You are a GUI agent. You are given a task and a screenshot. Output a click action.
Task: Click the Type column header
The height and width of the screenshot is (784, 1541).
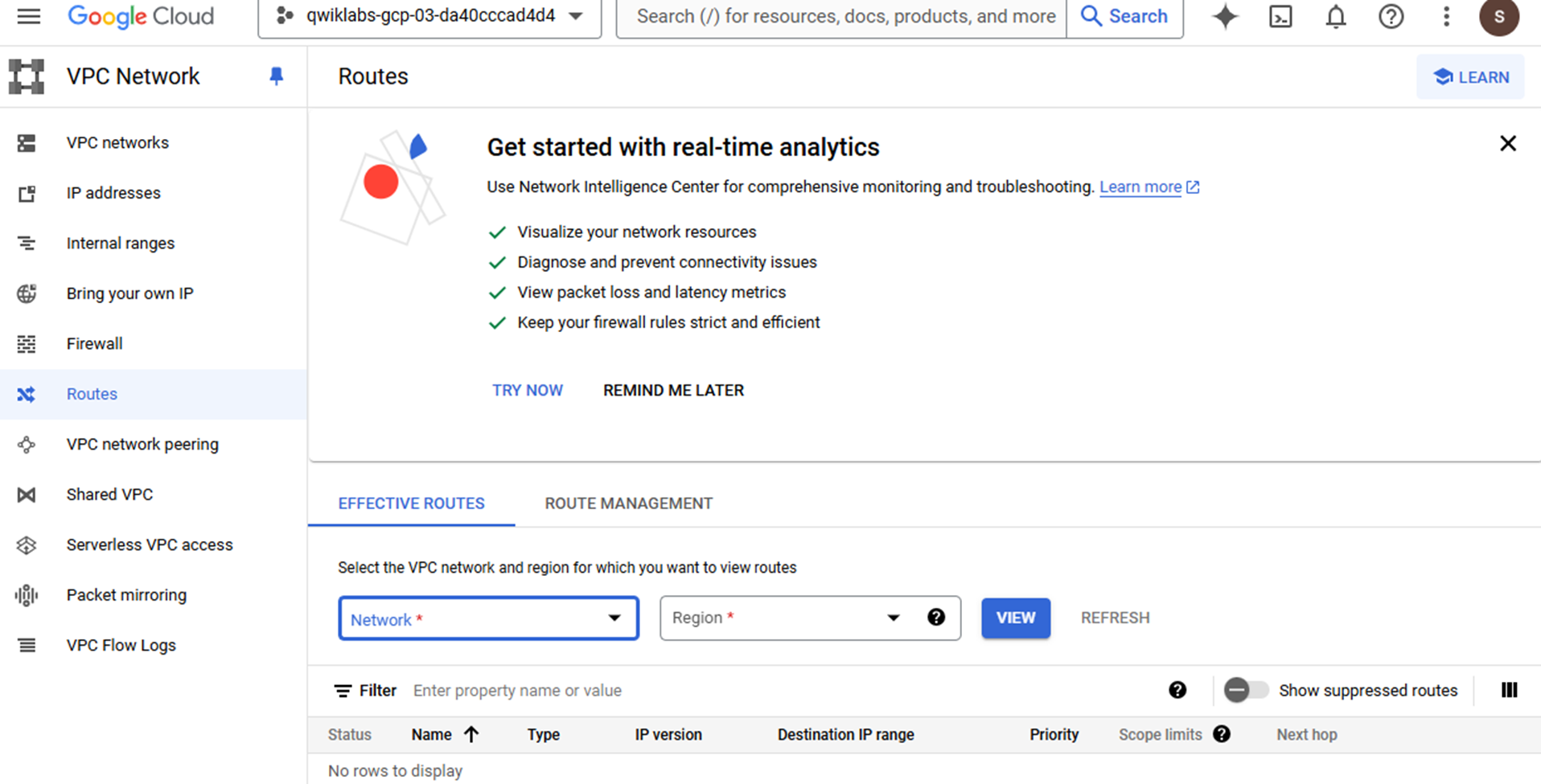click(x=544, y=735)
